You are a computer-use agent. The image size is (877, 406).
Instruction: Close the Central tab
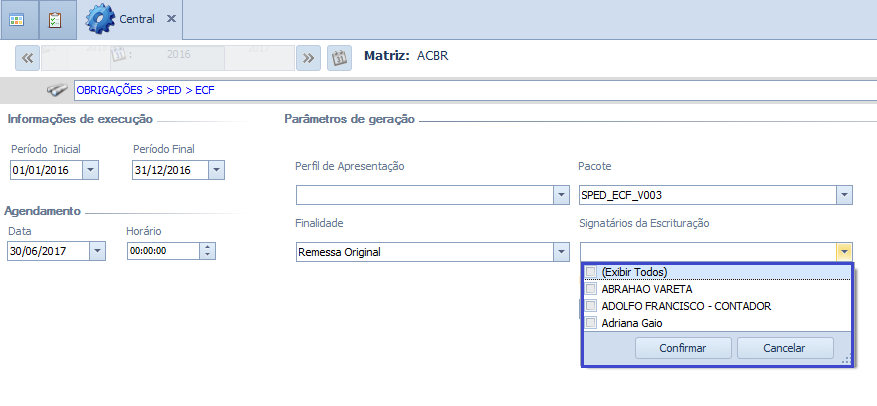[171, 19]
